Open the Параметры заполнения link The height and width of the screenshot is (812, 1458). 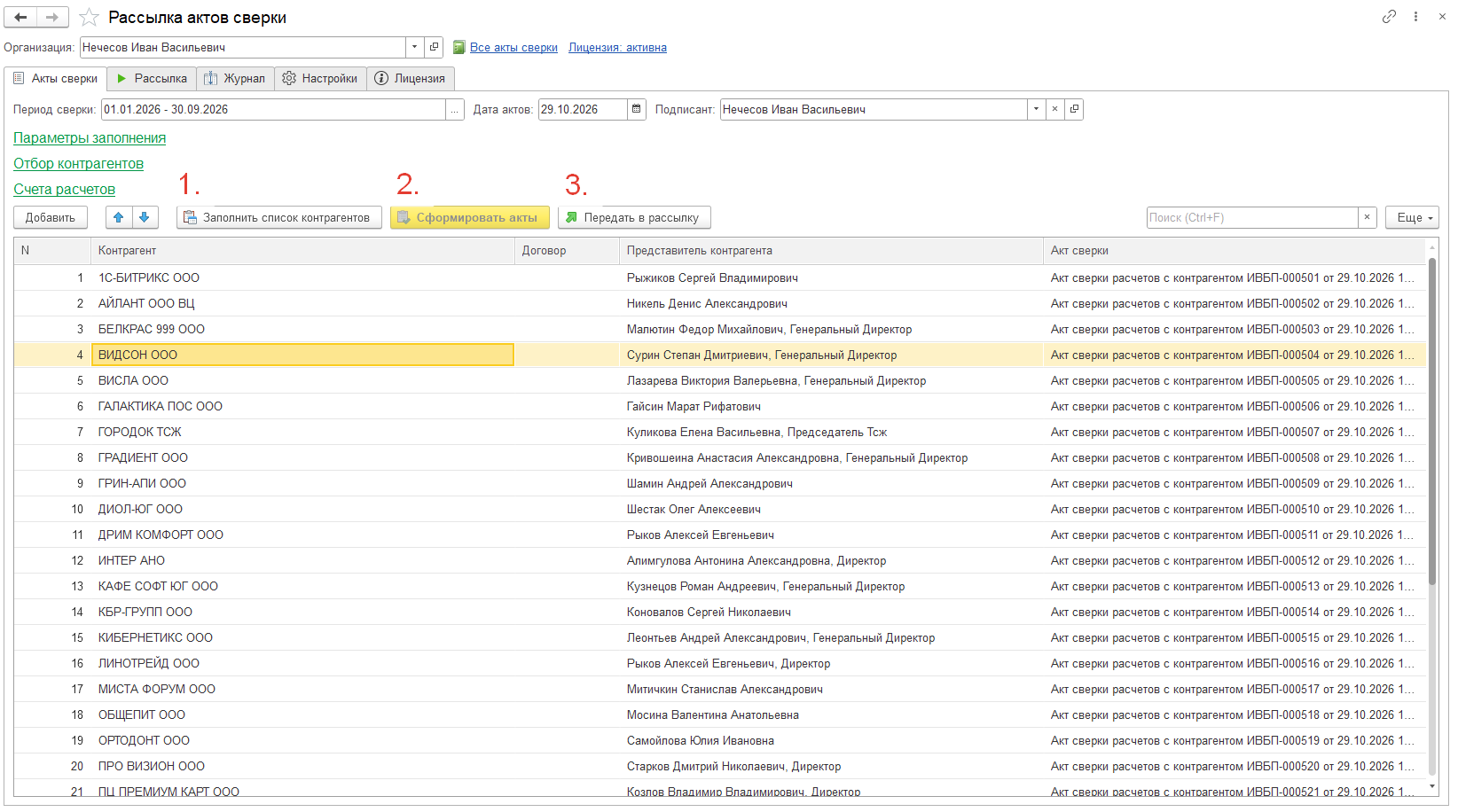90,137
